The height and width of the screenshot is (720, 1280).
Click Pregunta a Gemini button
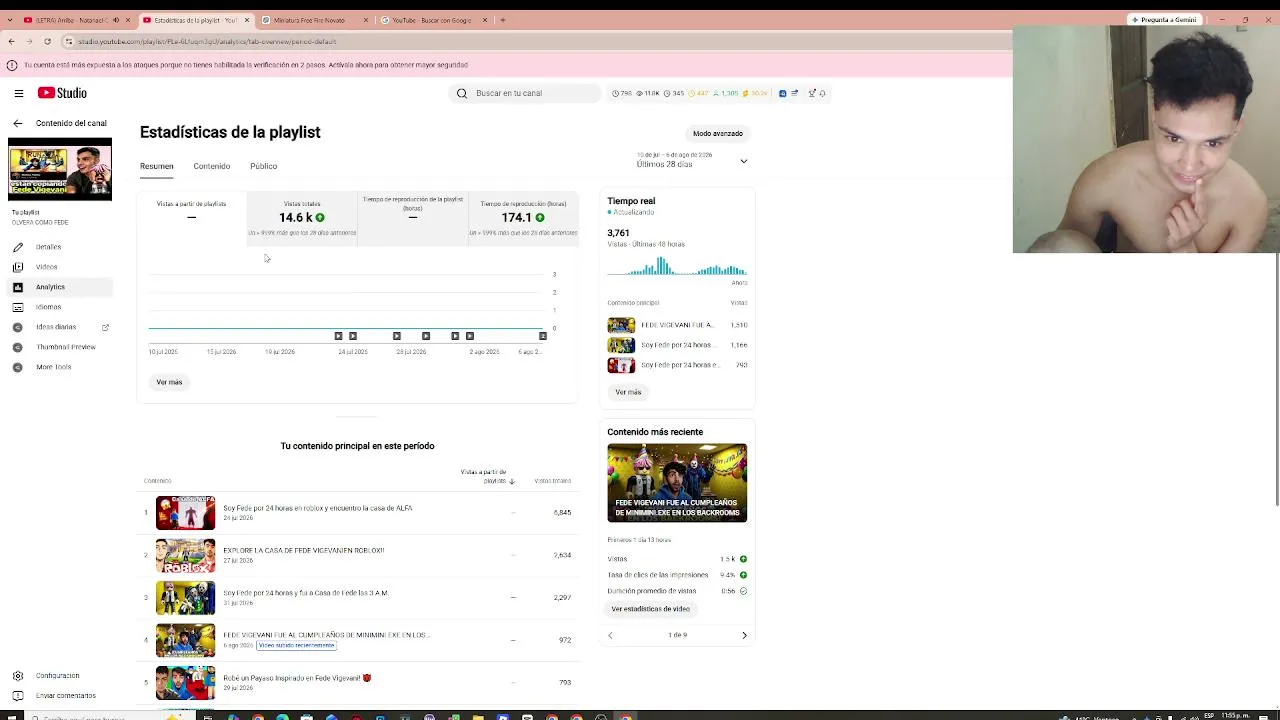1165,20
